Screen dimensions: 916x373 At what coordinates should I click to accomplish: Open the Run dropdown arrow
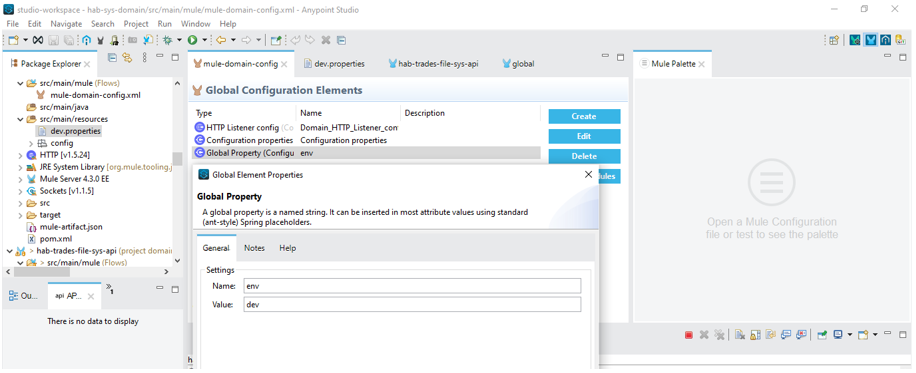(204, 40)
